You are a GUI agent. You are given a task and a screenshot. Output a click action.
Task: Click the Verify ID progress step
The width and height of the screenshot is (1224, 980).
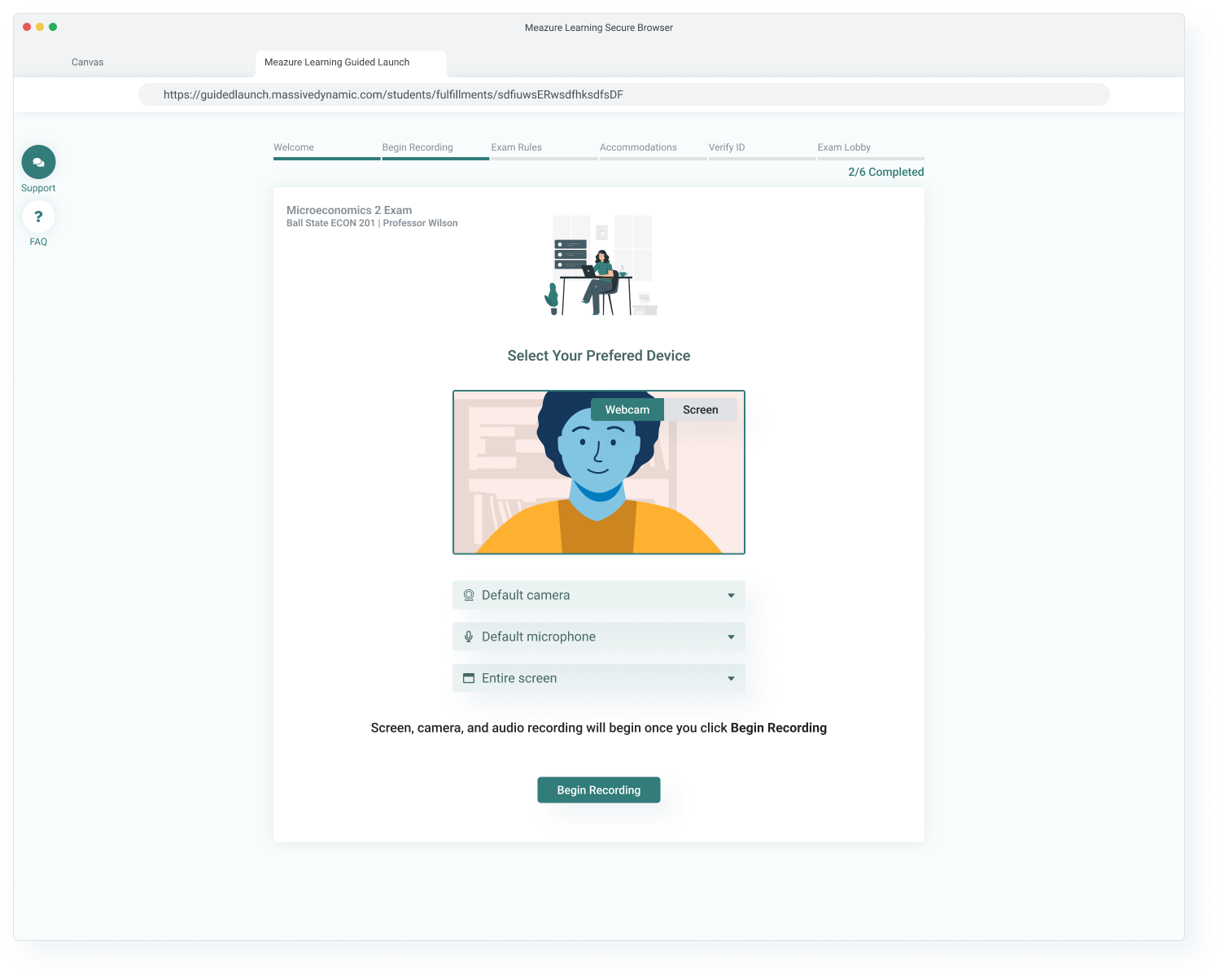pos(726,147)
